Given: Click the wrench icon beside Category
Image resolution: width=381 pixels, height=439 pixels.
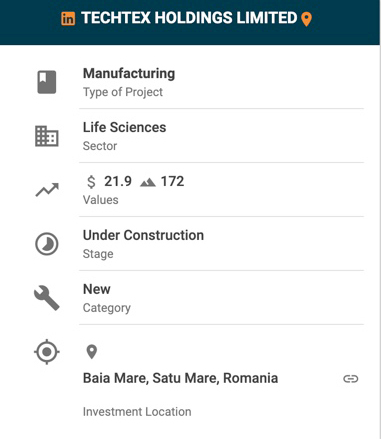Looking at the screenshot, I should 47,298.
